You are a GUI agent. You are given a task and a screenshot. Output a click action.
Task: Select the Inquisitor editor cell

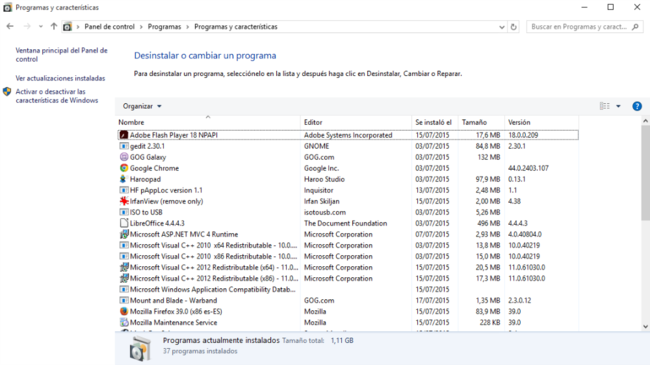(x=318, y=190)
